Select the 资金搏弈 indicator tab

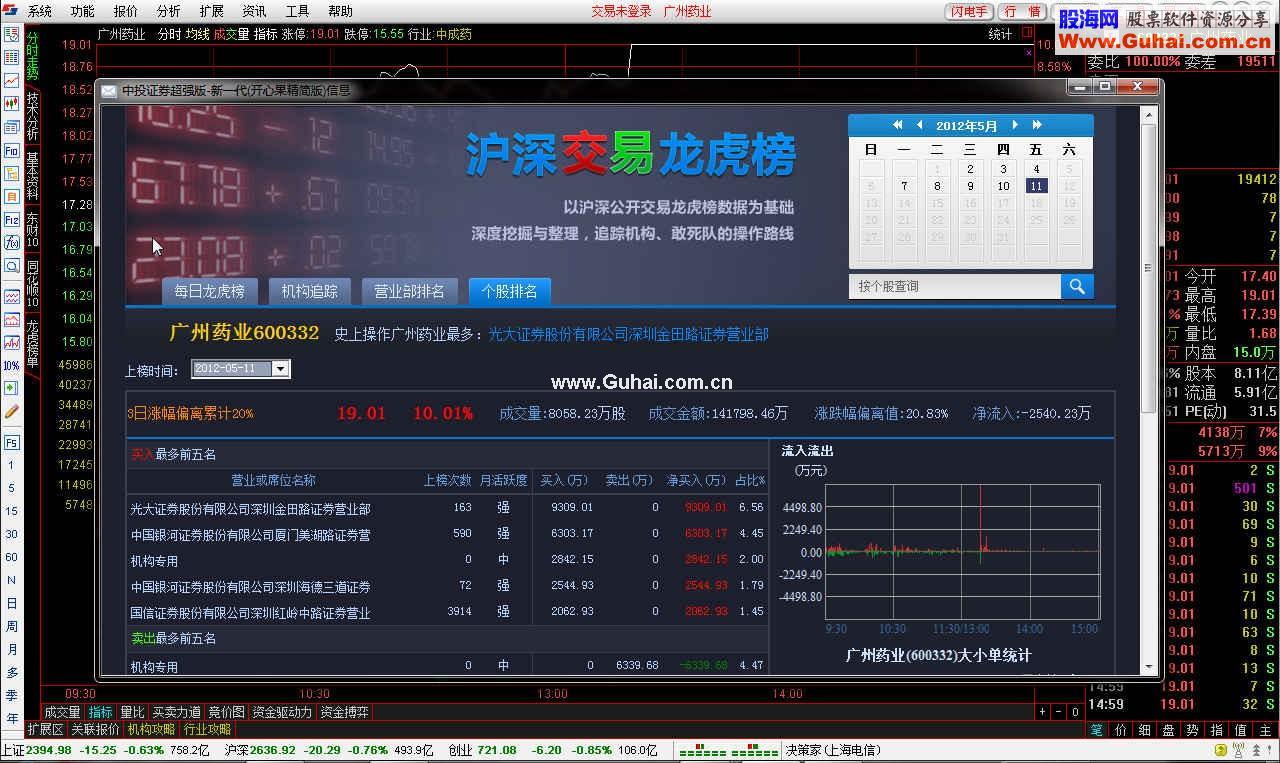pyautogui.click(x=344, y=712)
